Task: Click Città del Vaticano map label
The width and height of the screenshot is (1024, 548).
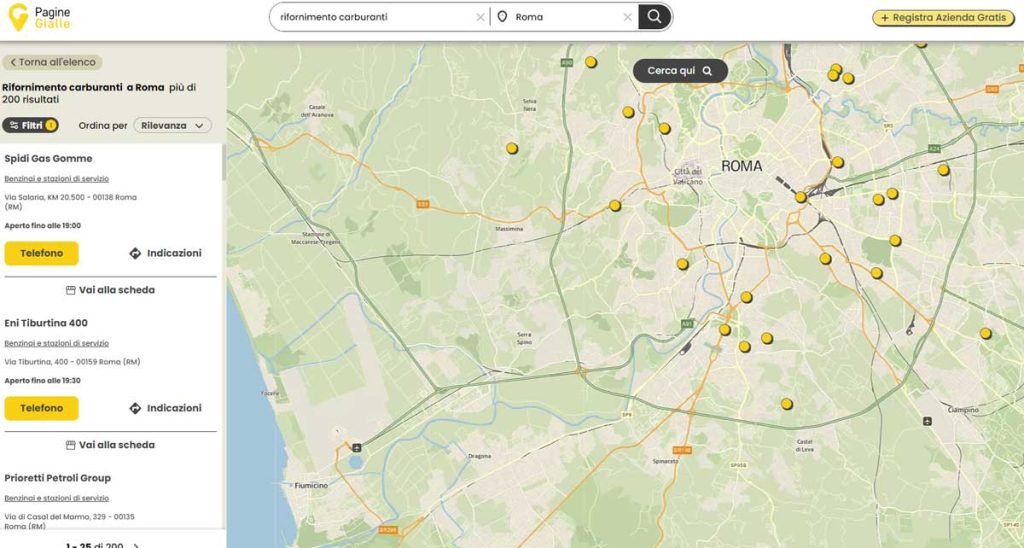Action: point(688,176)
